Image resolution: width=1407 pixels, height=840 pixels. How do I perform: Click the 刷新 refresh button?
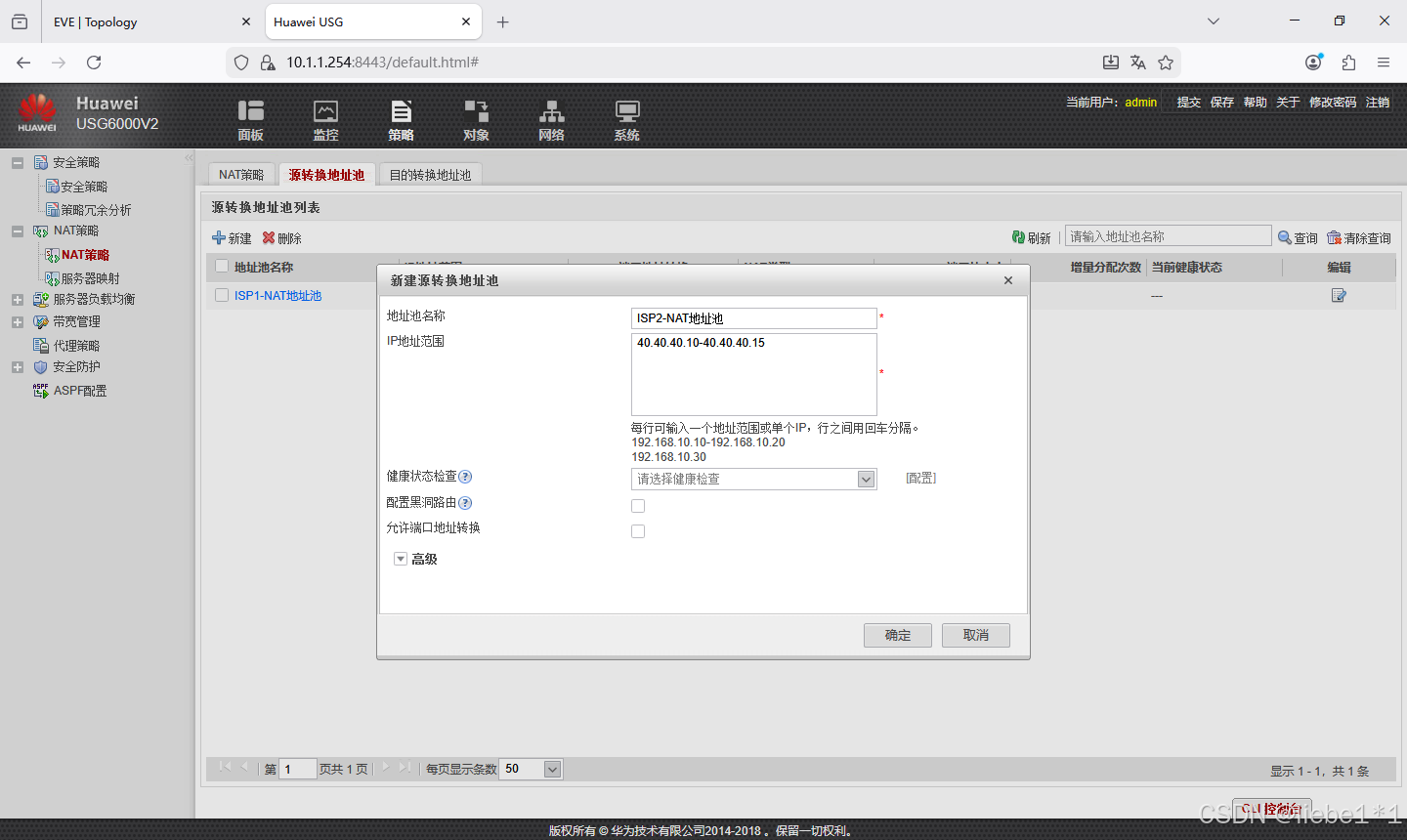tap(1031, 237)
